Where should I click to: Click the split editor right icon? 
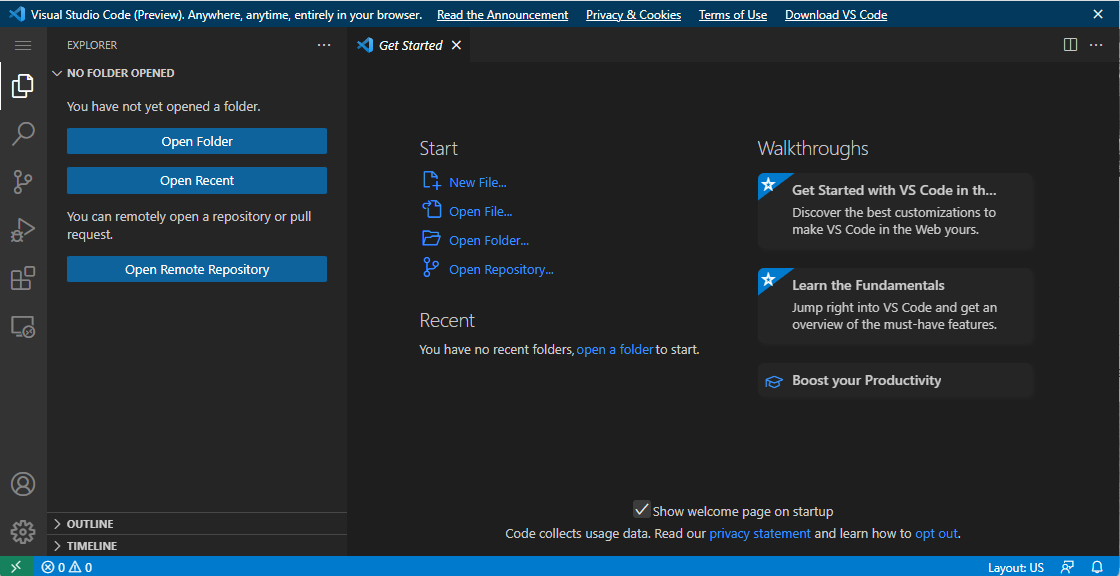pyautogui.click(x=1070, y=45)
